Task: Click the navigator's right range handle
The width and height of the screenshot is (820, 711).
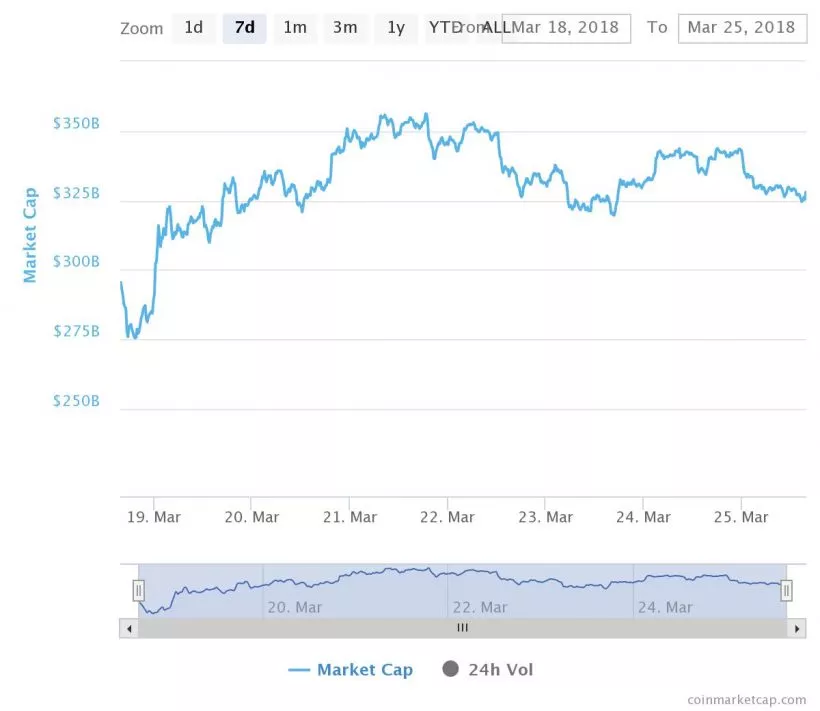Action: pyautogui.click(x=787, y=591)
